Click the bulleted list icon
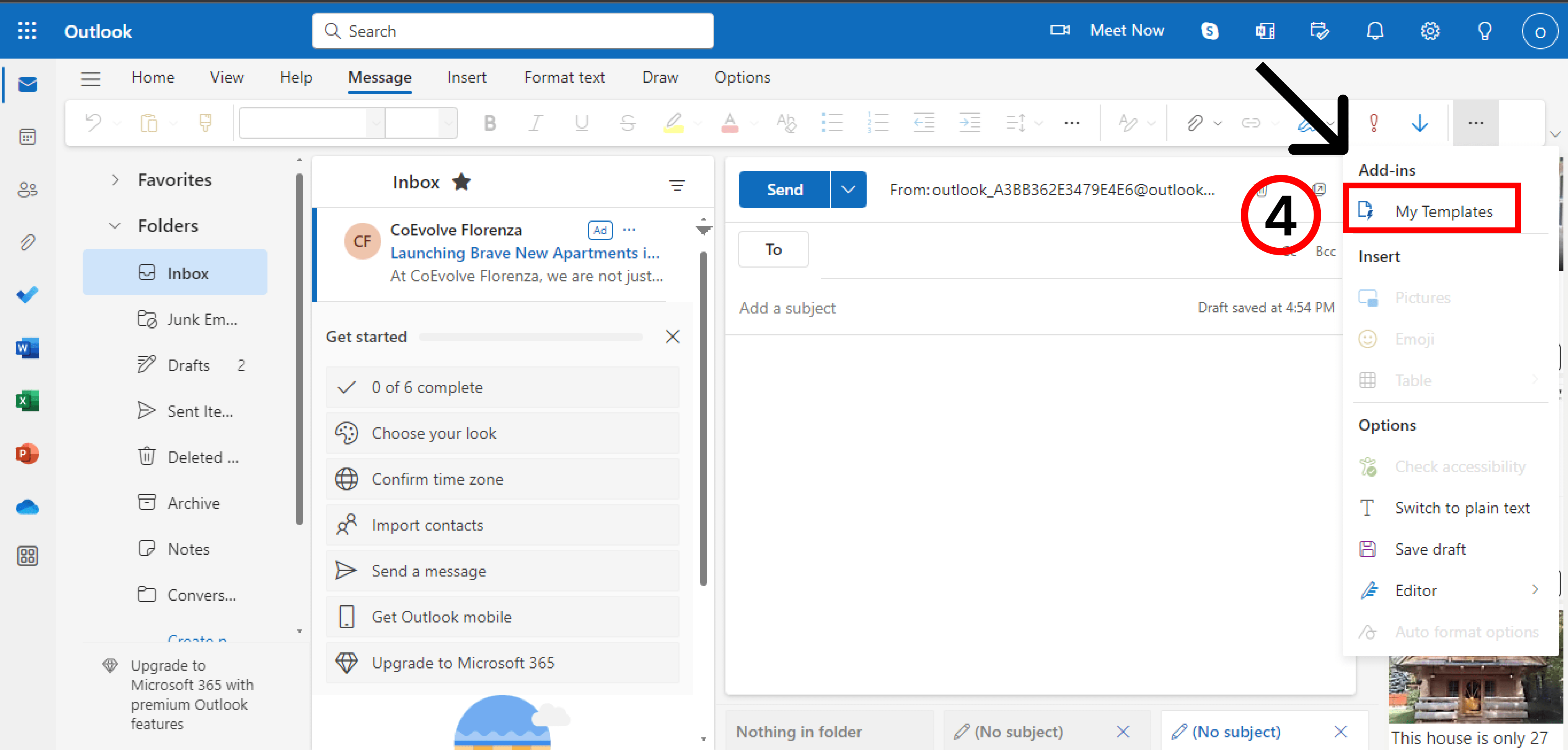 click(831, 123)
